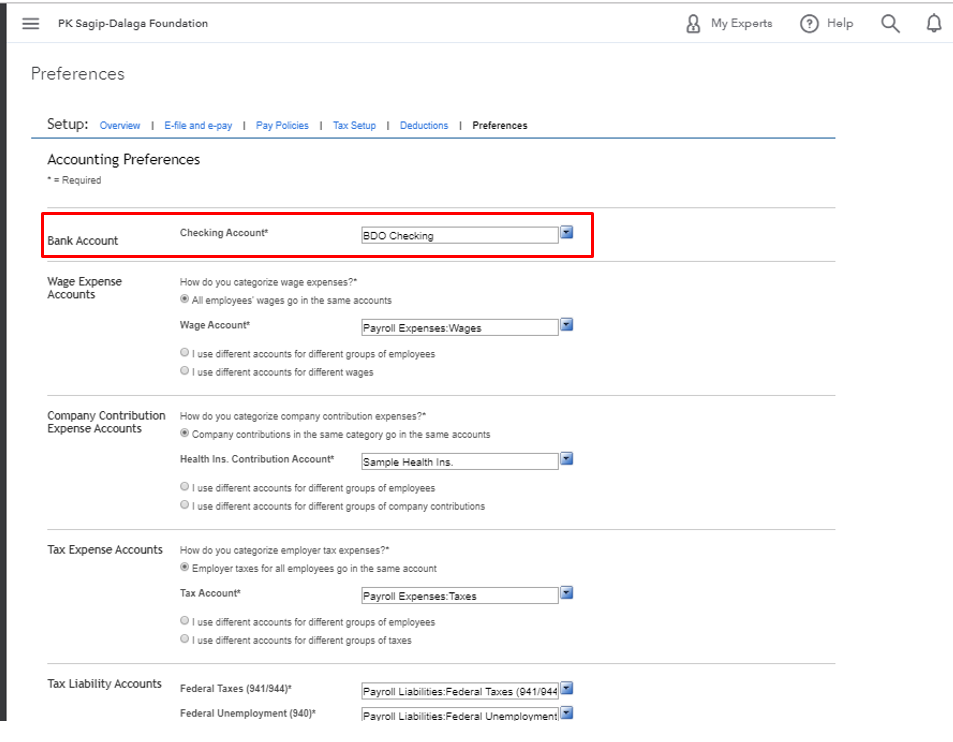Open the E-file and e-pay link

(x=198, y=126)
